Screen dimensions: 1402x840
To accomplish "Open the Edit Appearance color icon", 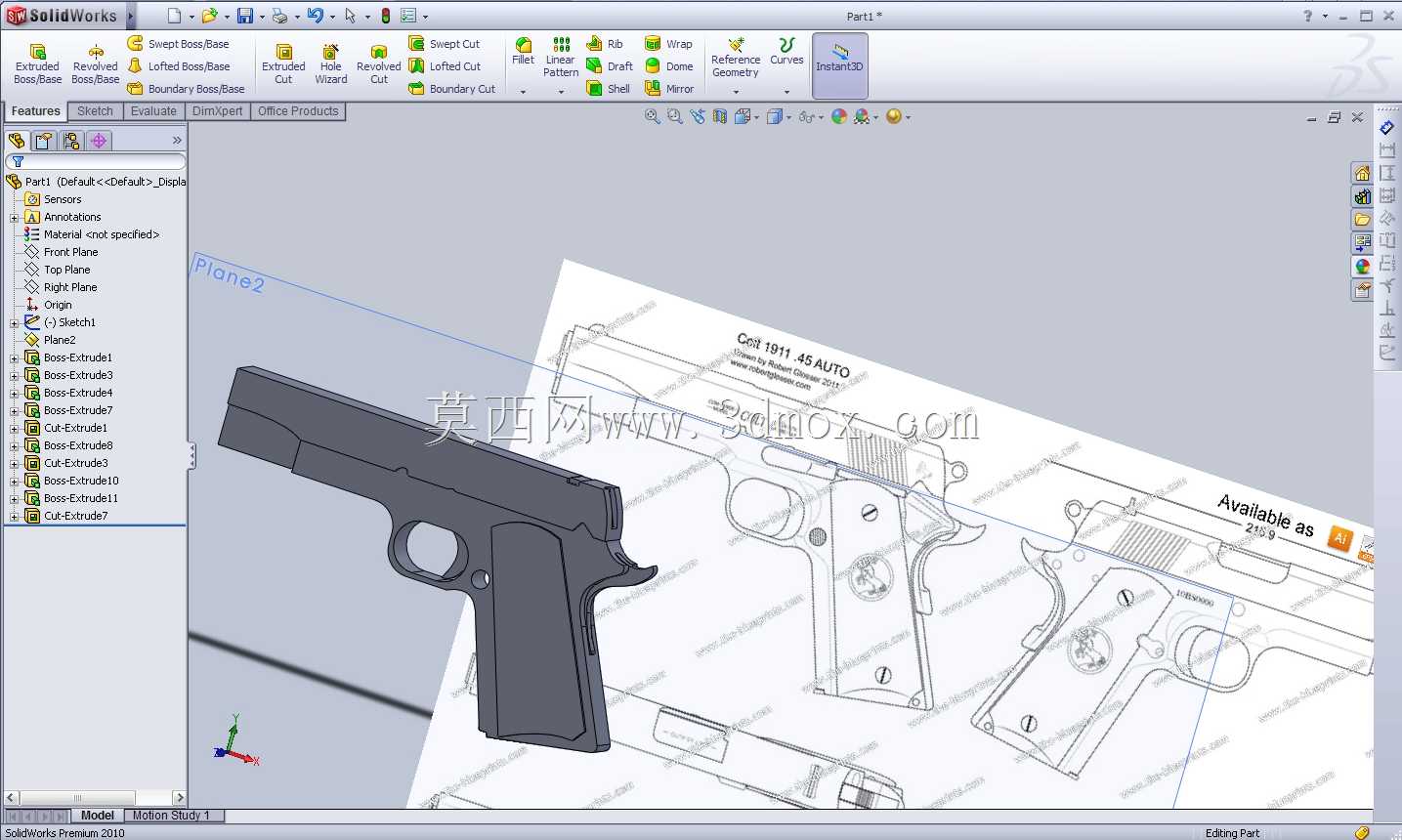I will (839, 116).
